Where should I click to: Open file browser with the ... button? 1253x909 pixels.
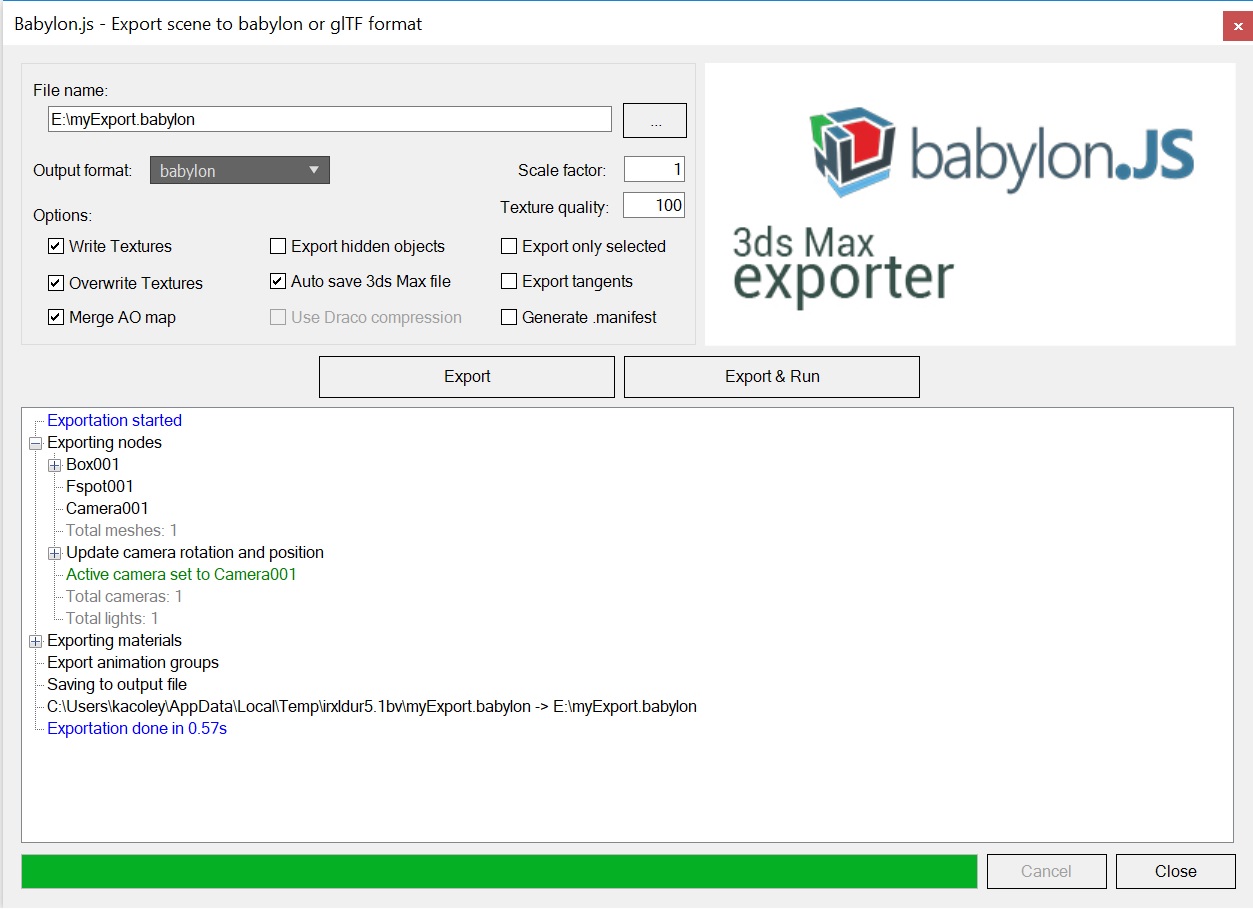tap(655, 120)
